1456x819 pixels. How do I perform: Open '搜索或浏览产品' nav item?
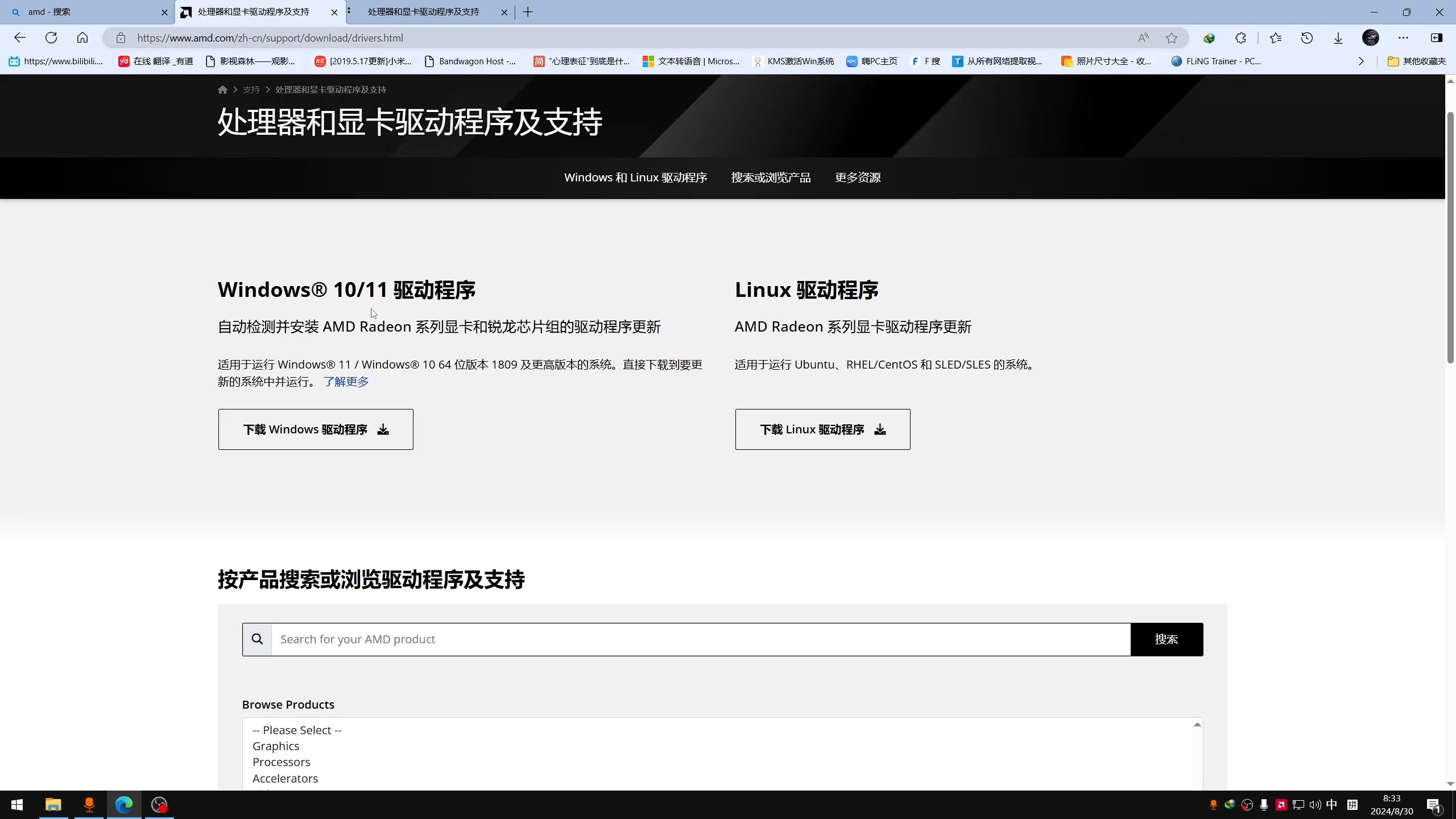[x=771, y=177]
